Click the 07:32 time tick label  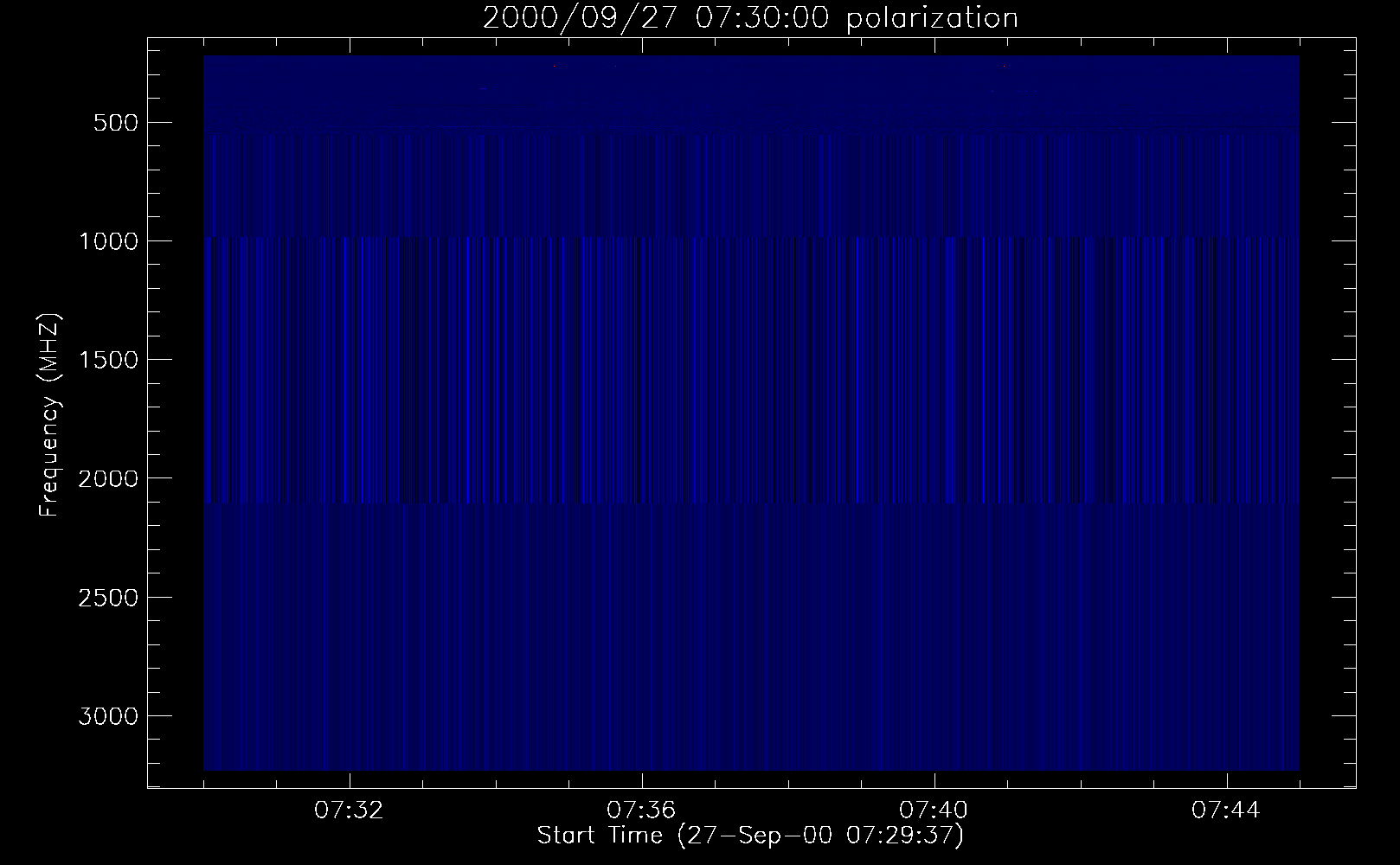pos(349,811)
